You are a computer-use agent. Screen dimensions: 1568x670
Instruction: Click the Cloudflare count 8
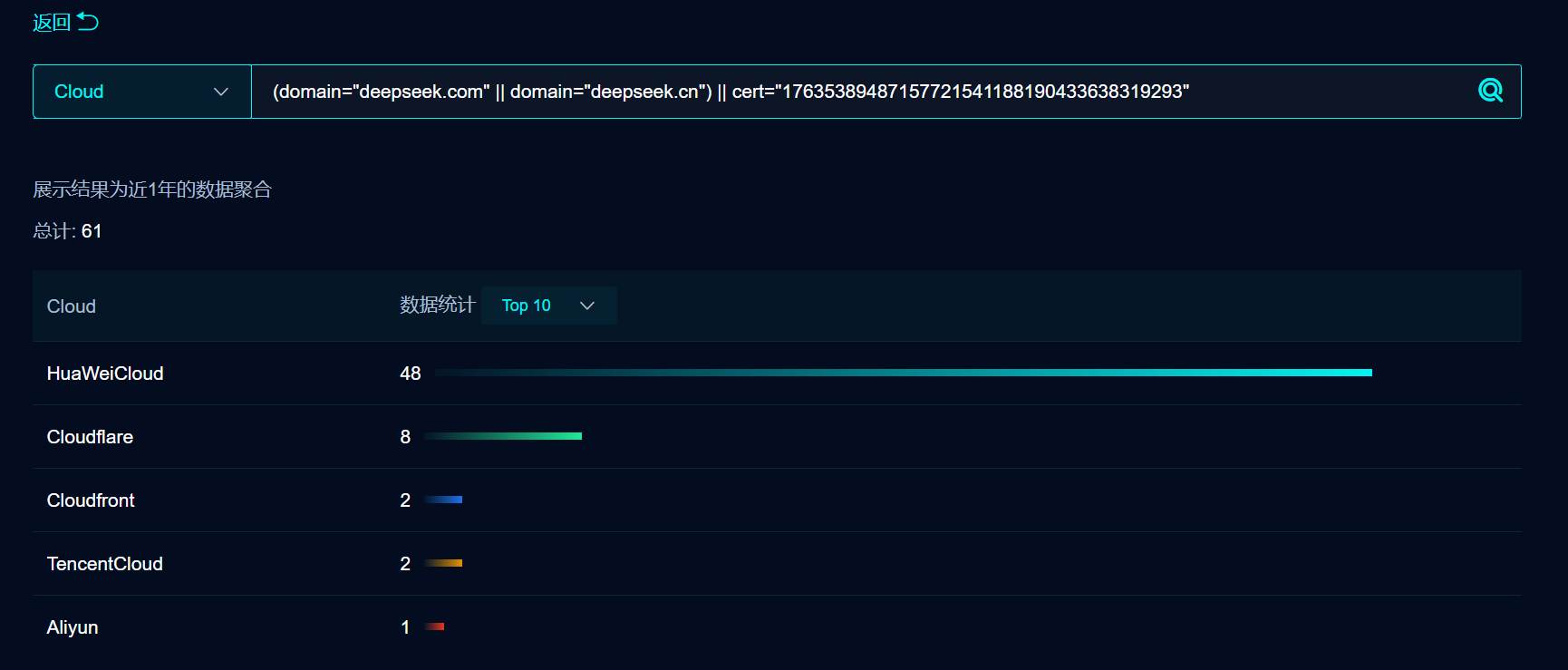[405, 437]
